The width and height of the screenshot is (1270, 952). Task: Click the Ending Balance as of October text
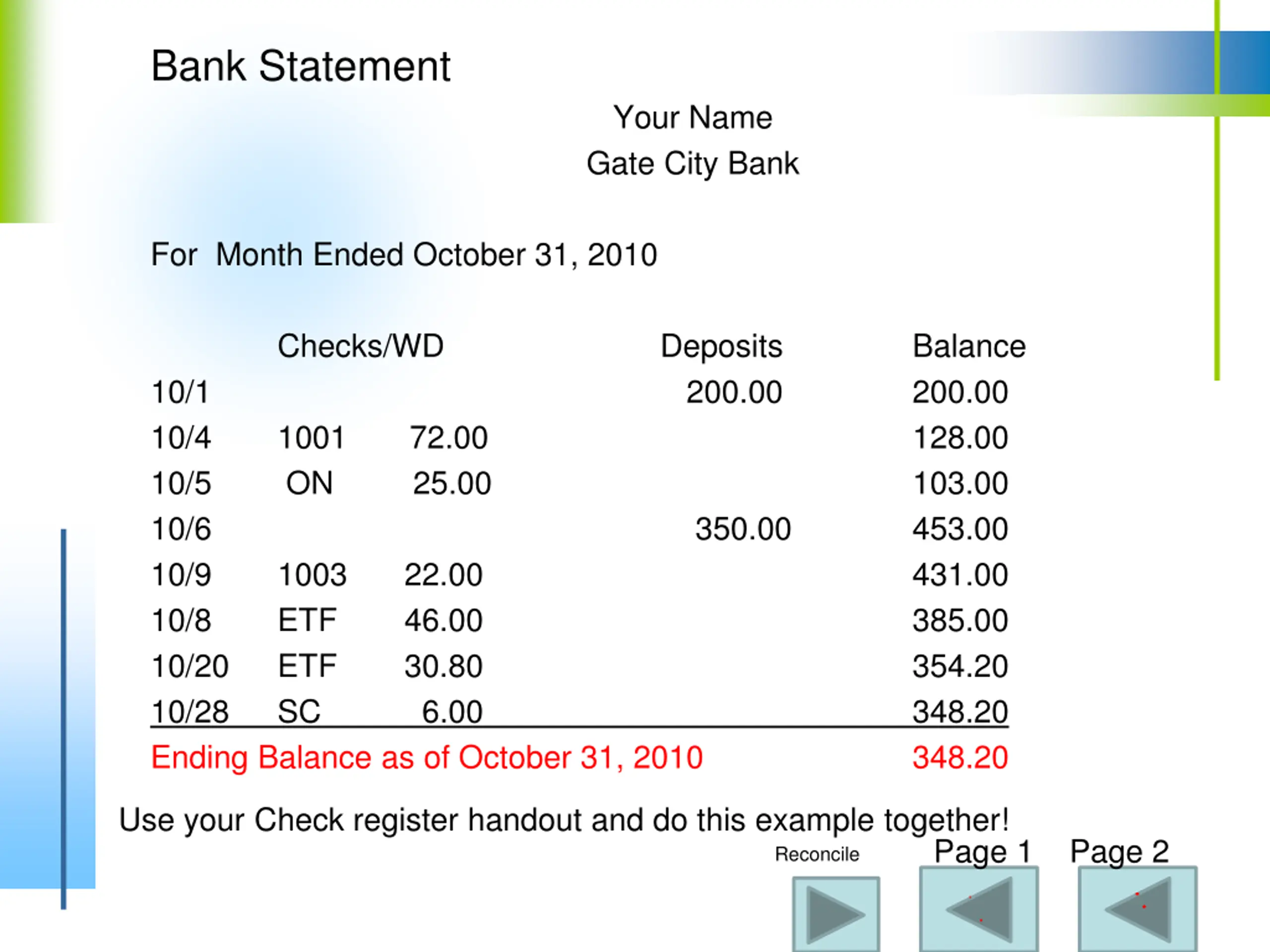(427, 758)
